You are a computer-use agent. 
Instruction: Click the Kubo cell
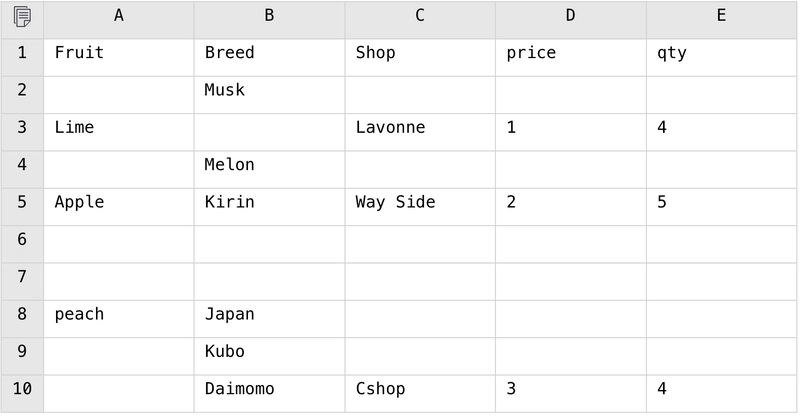tap(269, 356)
